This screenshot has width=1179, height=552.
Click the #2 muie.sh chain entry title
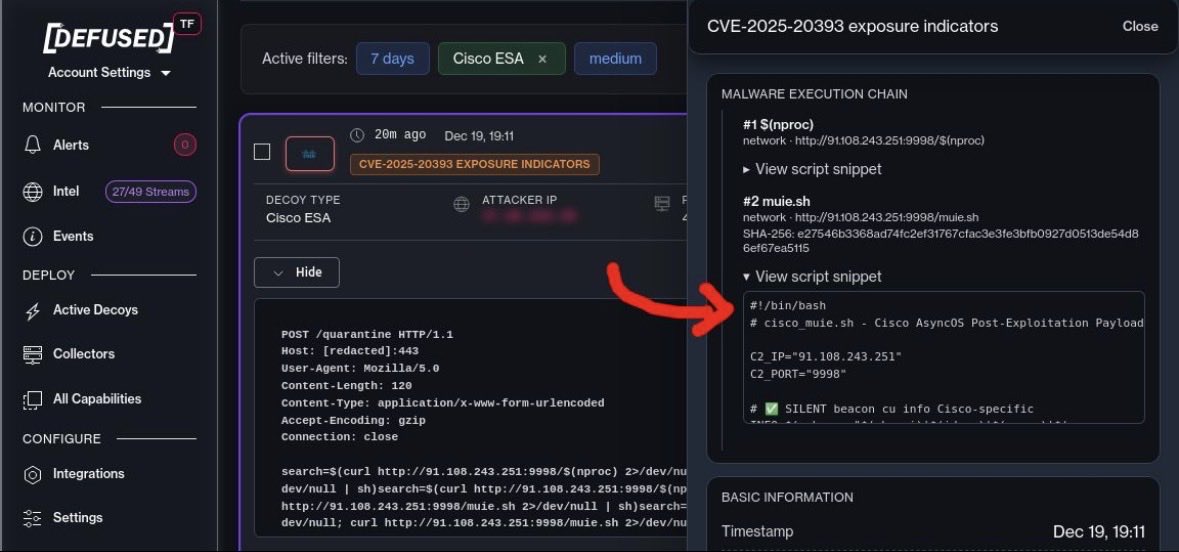pos(779,202)
